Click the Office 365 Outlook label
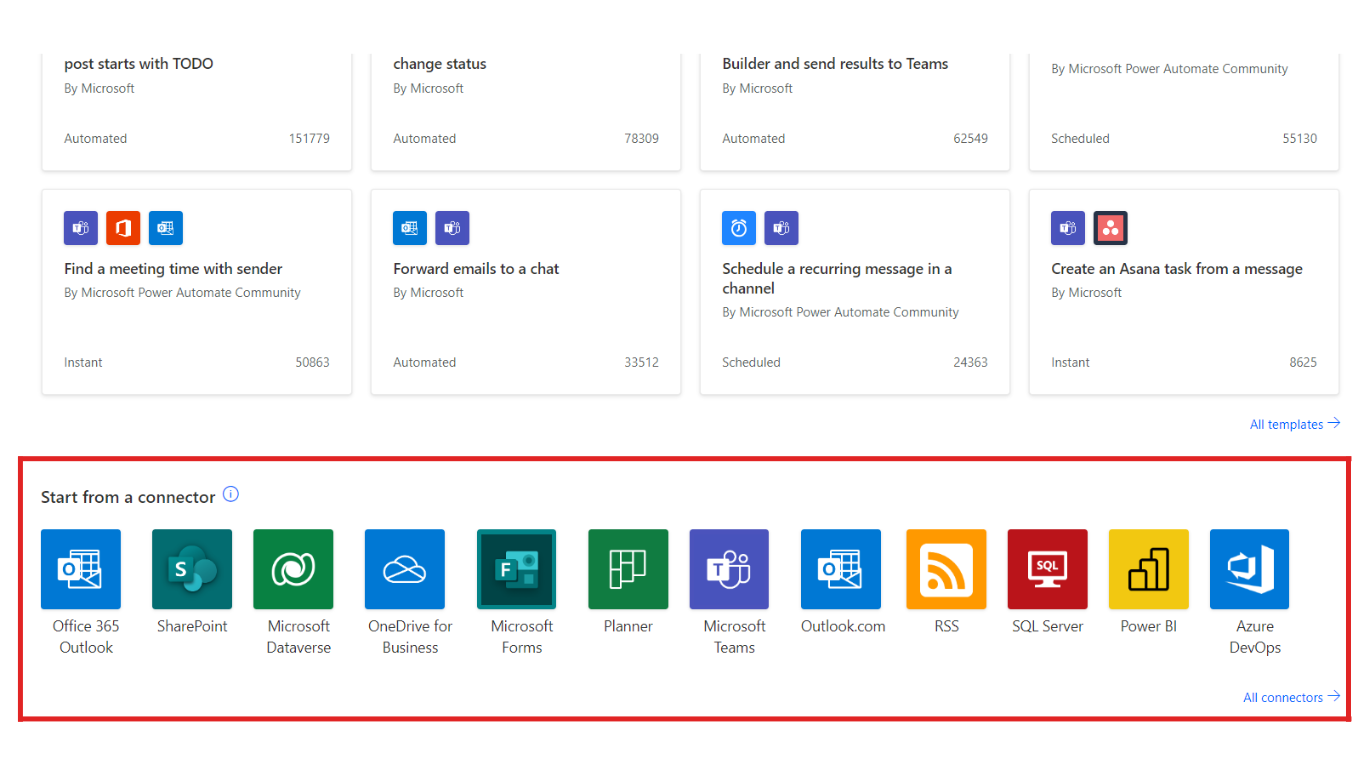This screenshot has width=1366, height=768. tap(86, 637)
